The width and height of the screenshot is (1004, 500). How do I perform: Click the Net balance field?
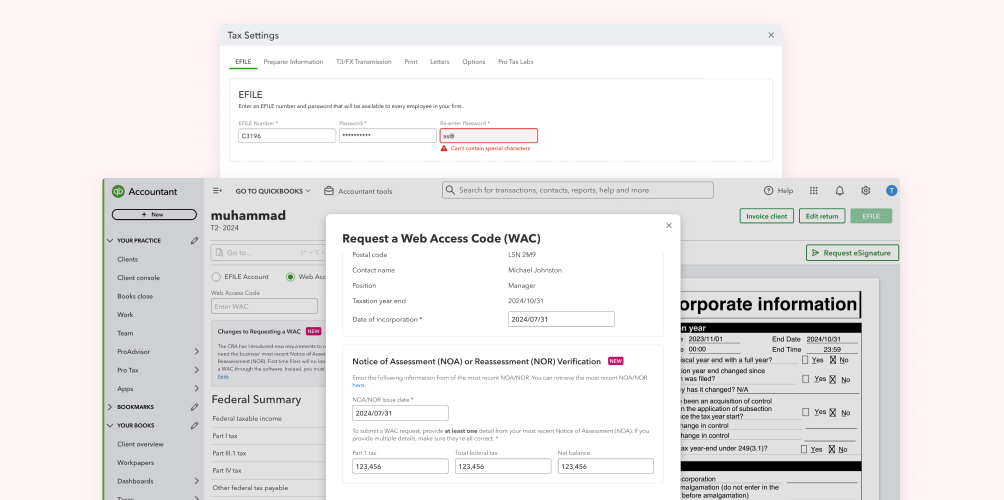pos(606,466)
